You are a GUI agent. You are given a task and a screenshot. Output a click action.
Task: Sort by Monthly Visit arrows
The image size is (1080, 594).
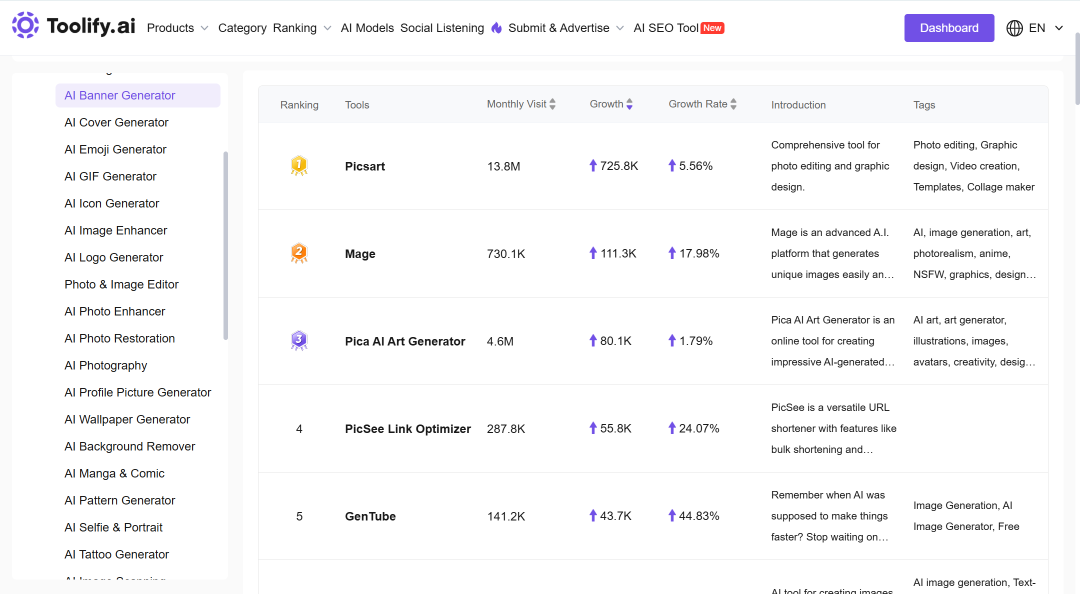point(552,104)
